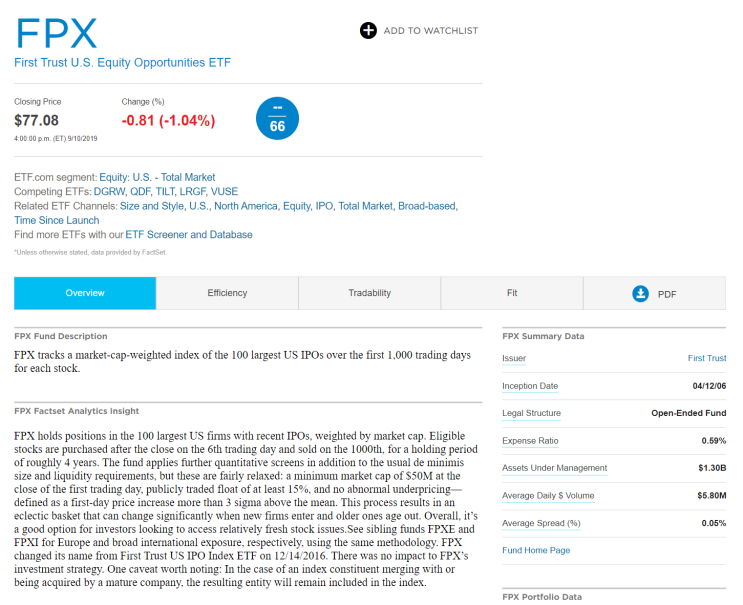Open the Equity channel link

[297, 206]
